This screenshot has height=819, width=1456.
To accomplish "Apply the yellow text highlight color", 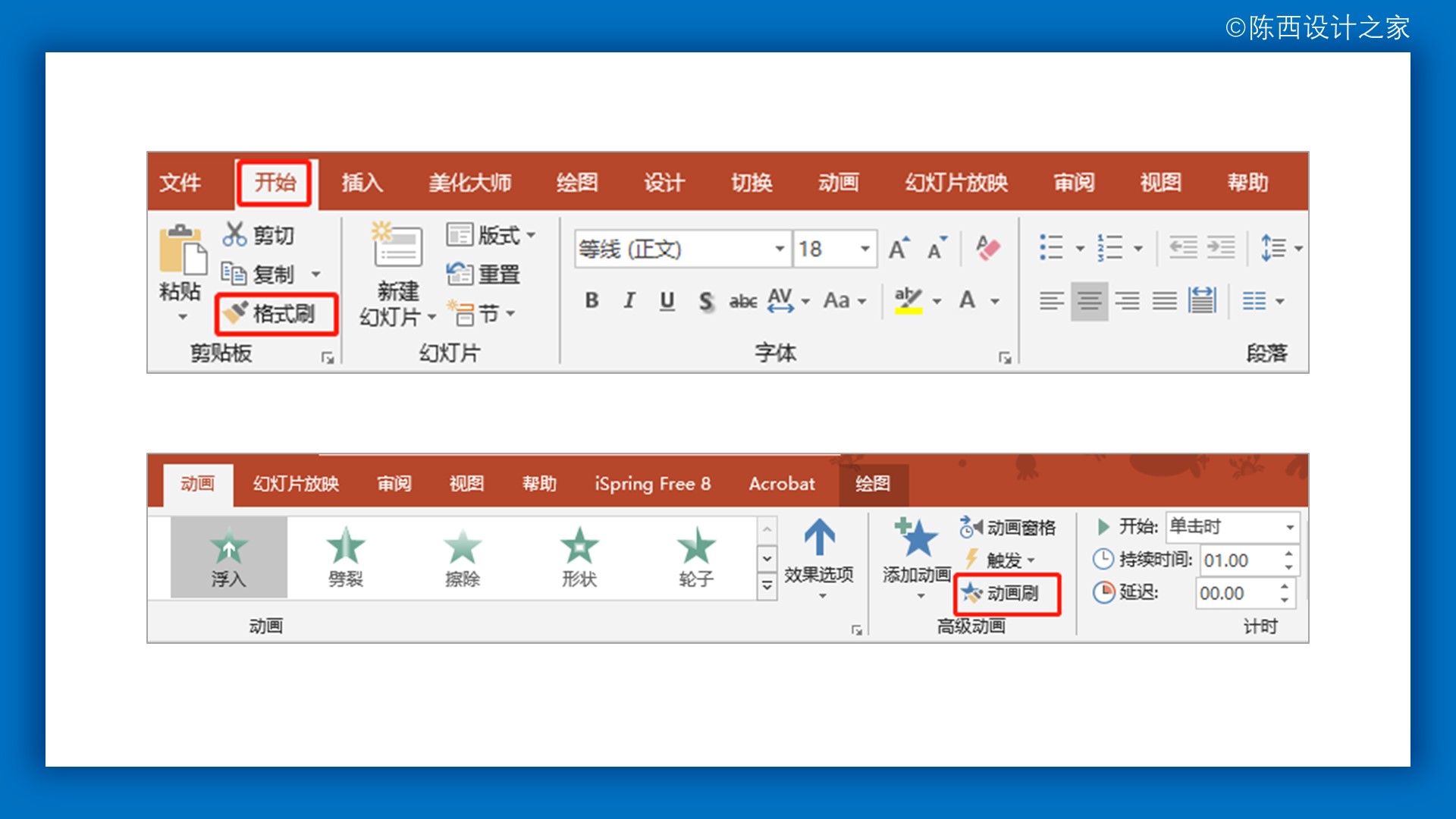I will pos(908,300).
